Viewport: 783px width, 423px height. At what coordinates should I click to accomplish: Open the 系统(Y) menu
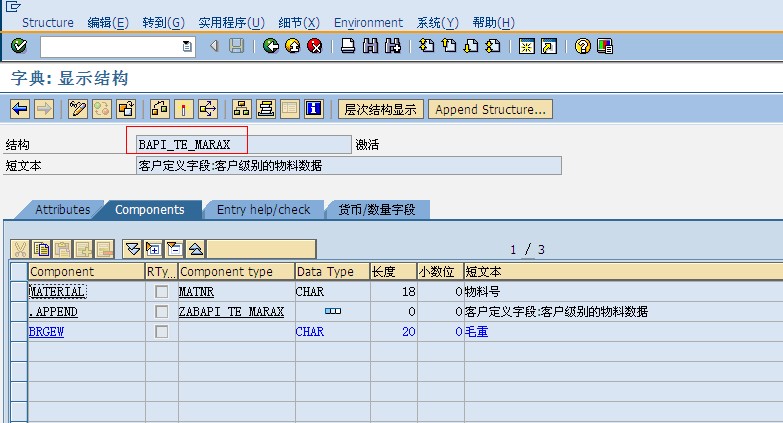437,23
